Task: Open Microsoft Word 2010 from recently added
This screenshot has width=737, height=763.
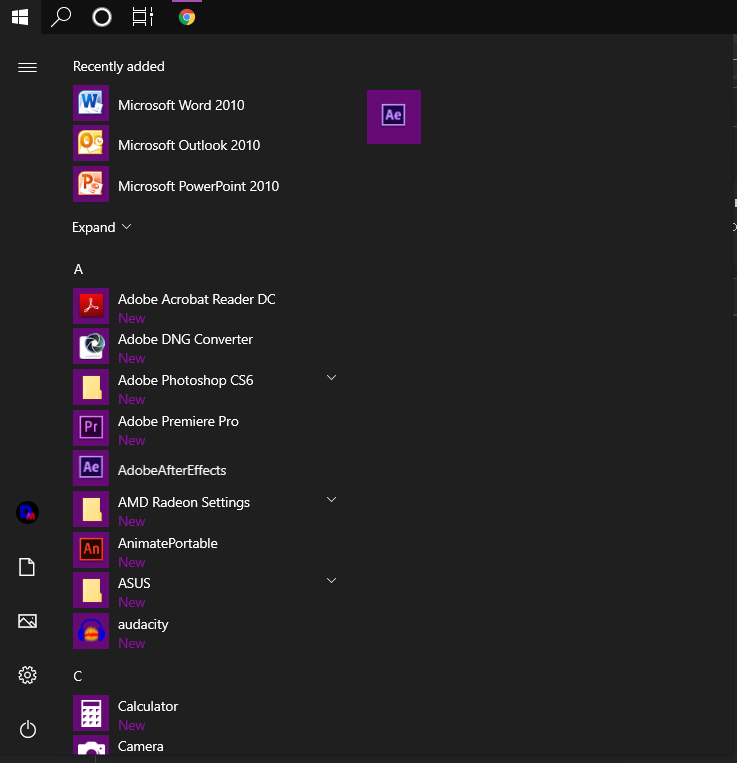Action: 180,105
